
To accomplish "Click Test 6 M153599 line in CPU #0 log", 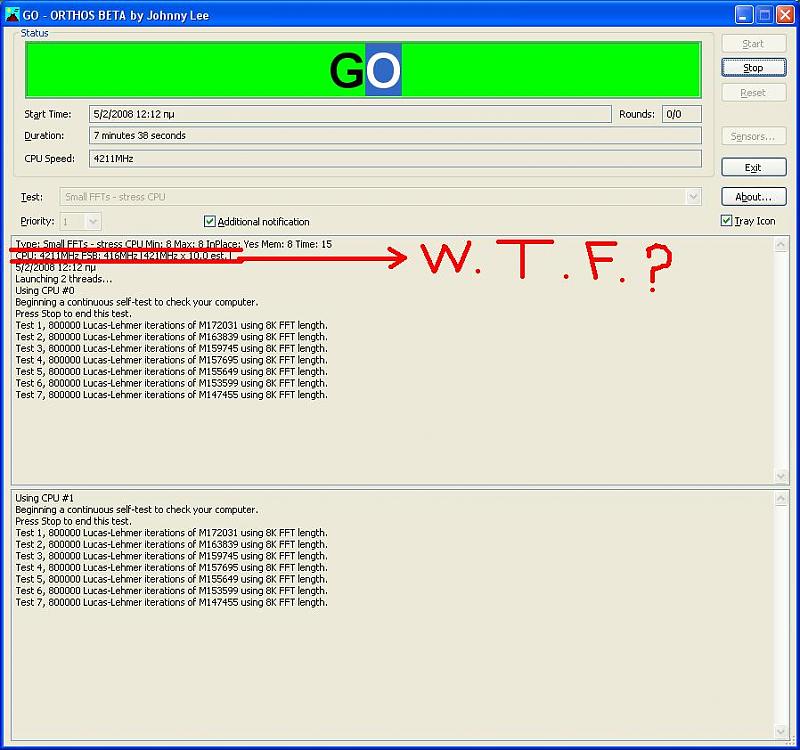I will pos(171,383).
